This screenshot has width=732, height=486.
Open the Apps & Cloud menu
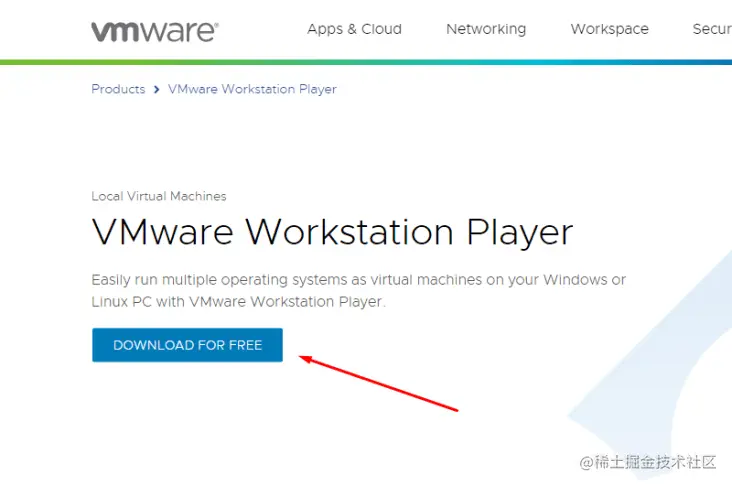(x=354, y=29)
